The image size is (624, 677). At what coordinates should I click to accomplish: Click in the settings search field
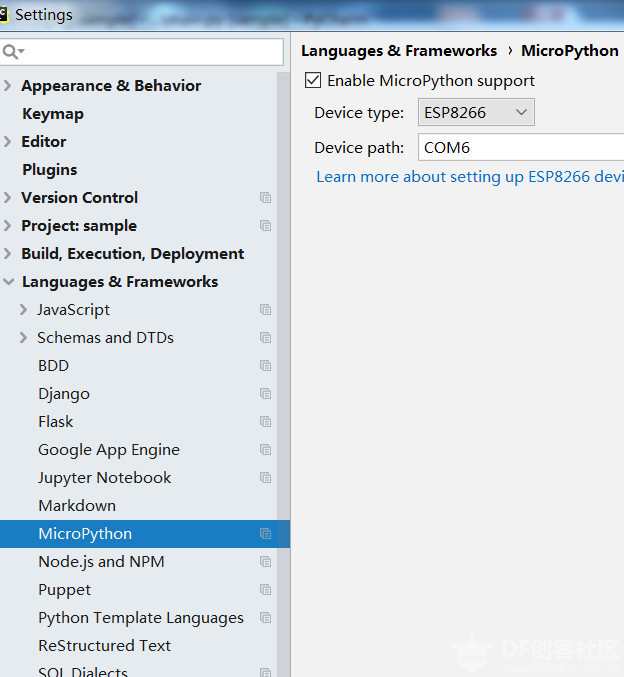(x=142, y=52)
